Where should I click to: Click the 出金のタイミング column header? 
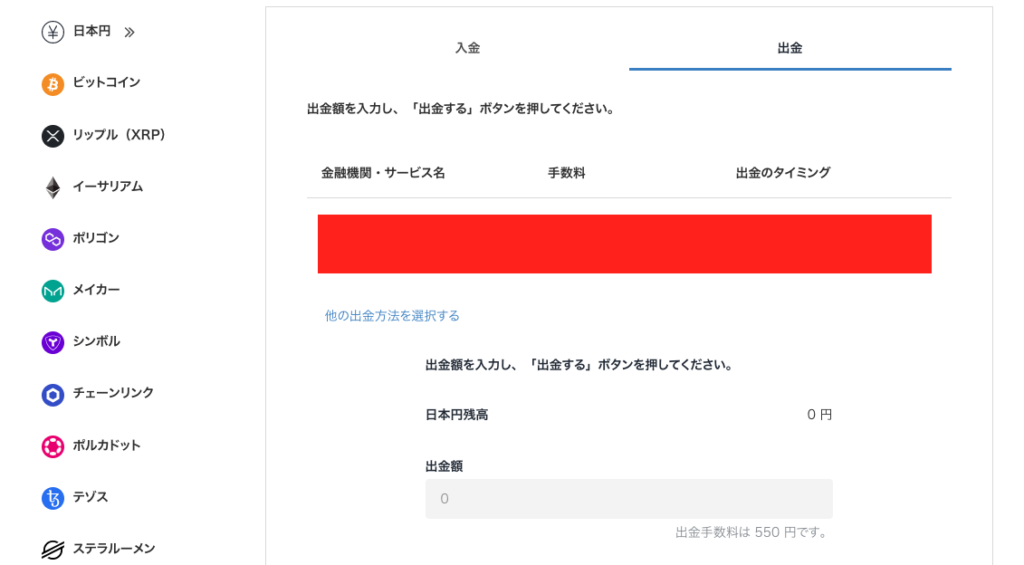(x=783, y=173)
